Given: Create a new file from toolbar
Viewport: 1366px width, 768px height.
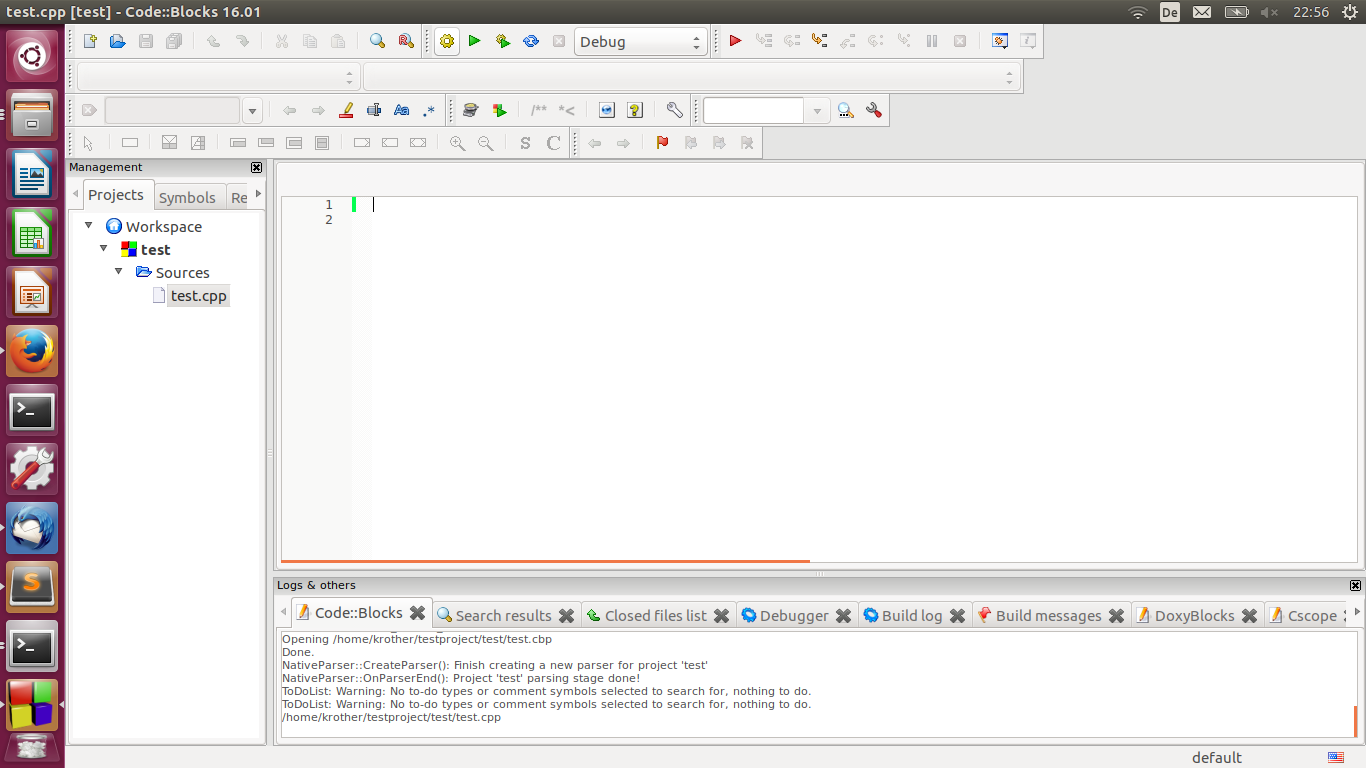Looking at the screenshot, I should click(x=90, y=41).
